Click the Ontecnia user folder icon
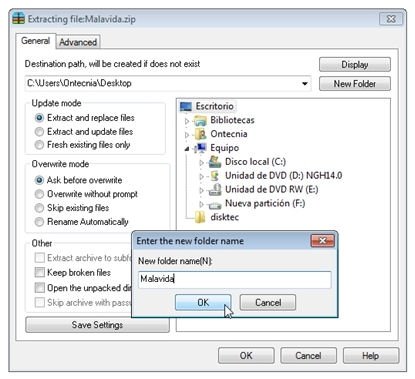This screenshot has width=415, height=379. 201,134
